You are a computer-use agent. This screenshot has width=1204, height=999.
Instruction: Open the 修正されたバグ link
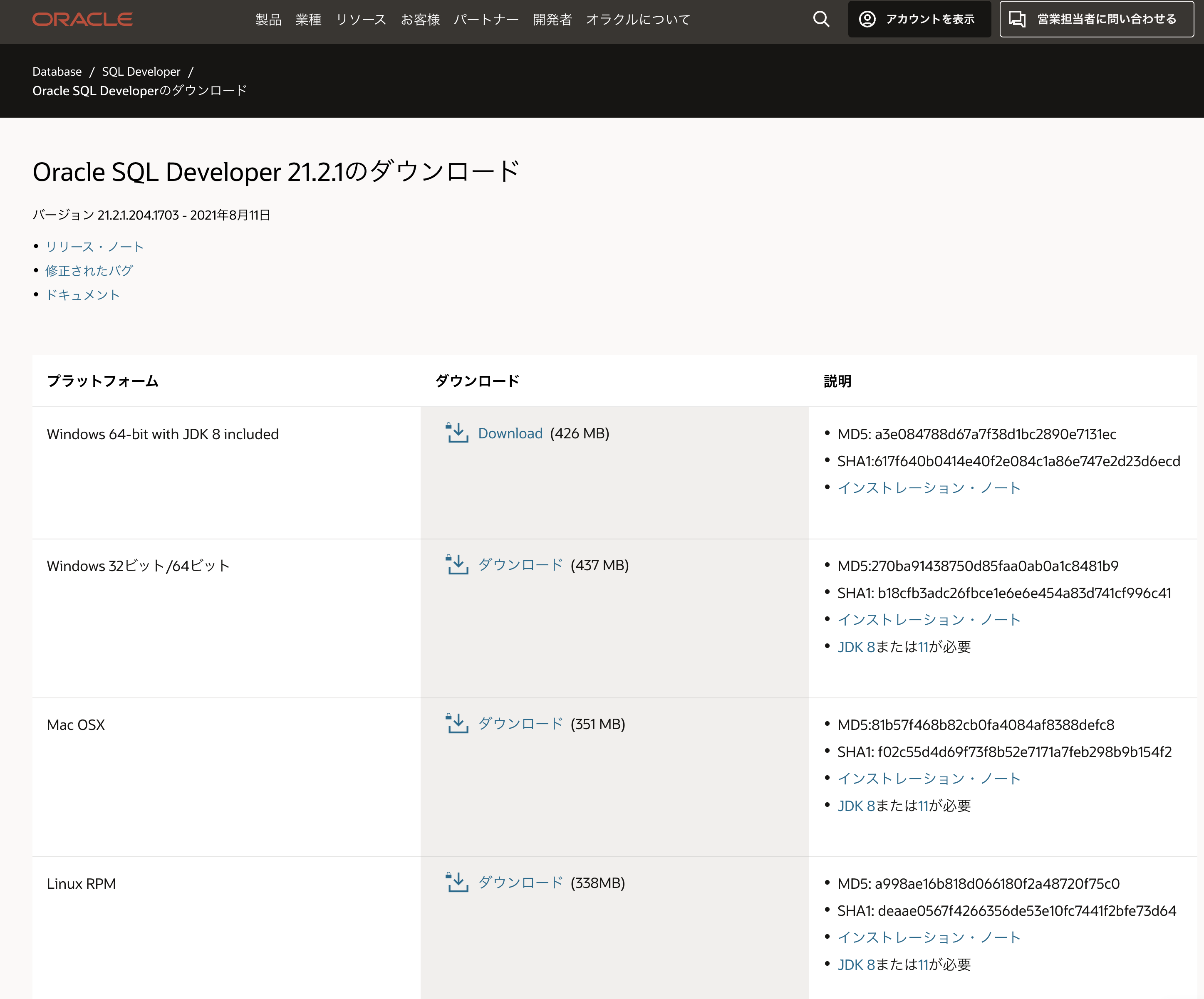click(88, 270)
